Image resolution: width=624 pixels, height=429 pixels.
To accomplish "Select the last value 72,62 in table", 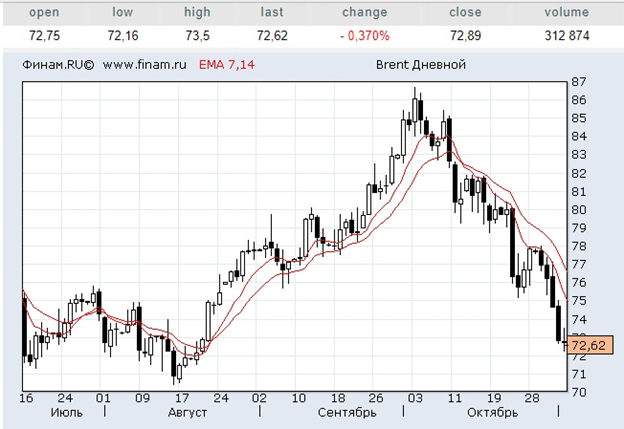I will [x=272, y=36].
